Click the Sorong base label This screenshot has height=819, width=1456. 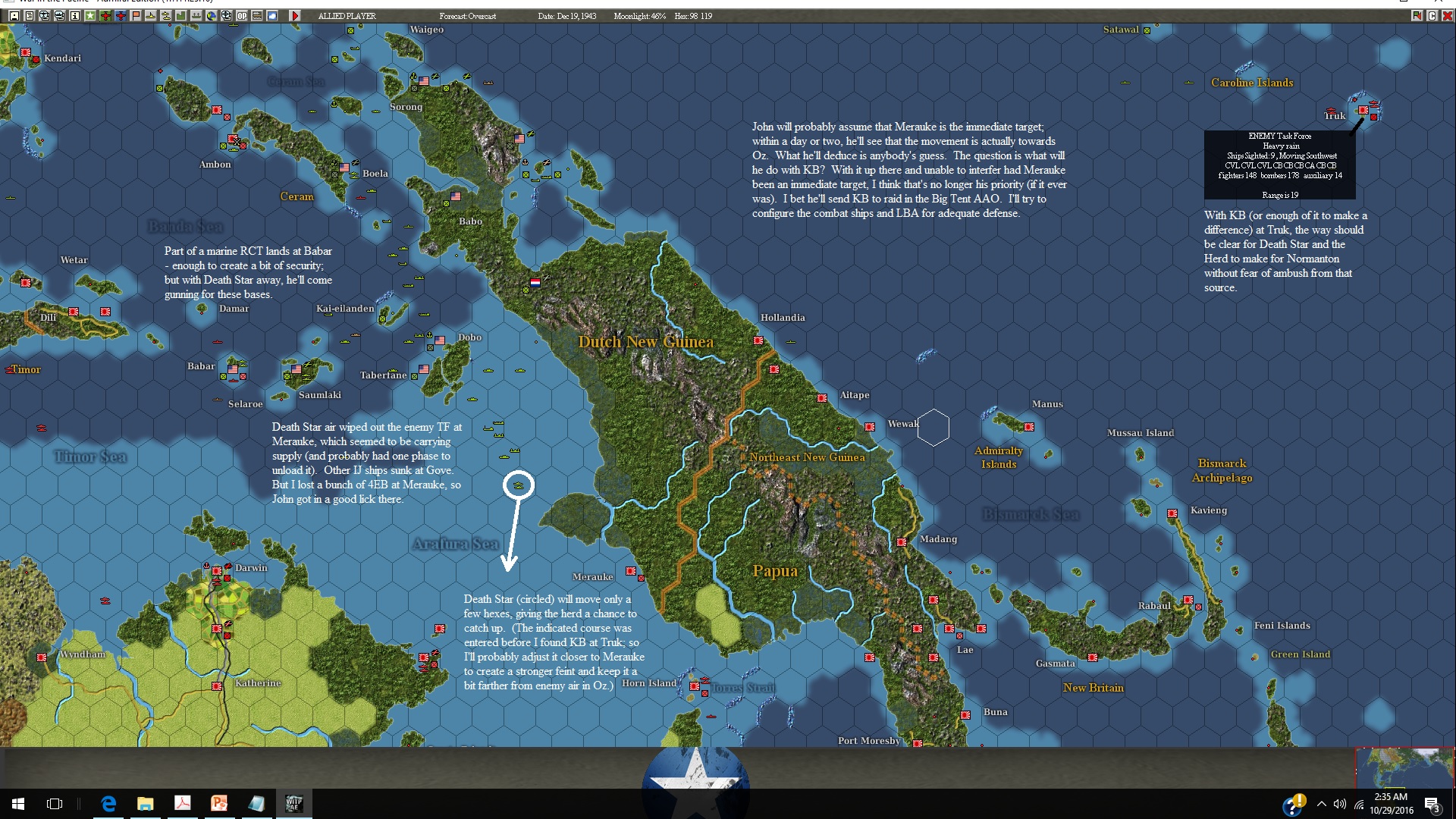click(406, 107)
